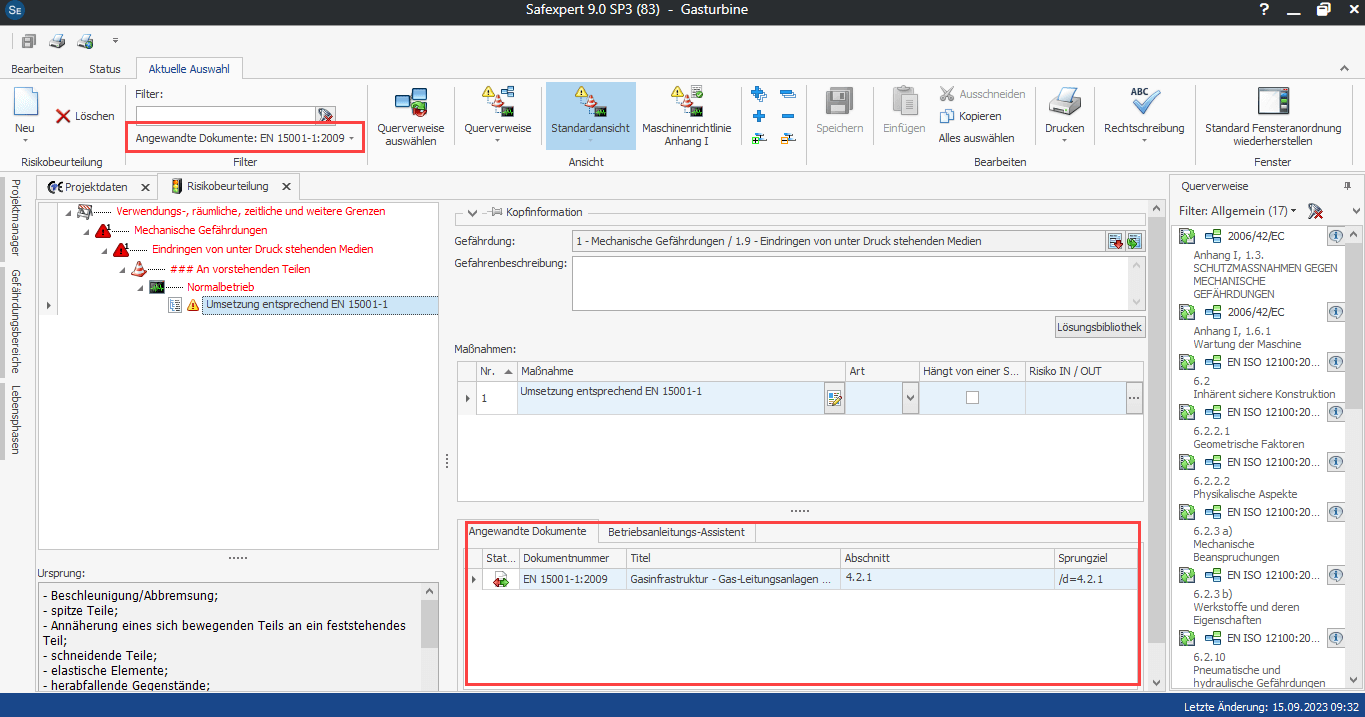Open the Art column dropdown
Image resolution: width=1365 pixels, height=717 pixels.
point(909,398)
